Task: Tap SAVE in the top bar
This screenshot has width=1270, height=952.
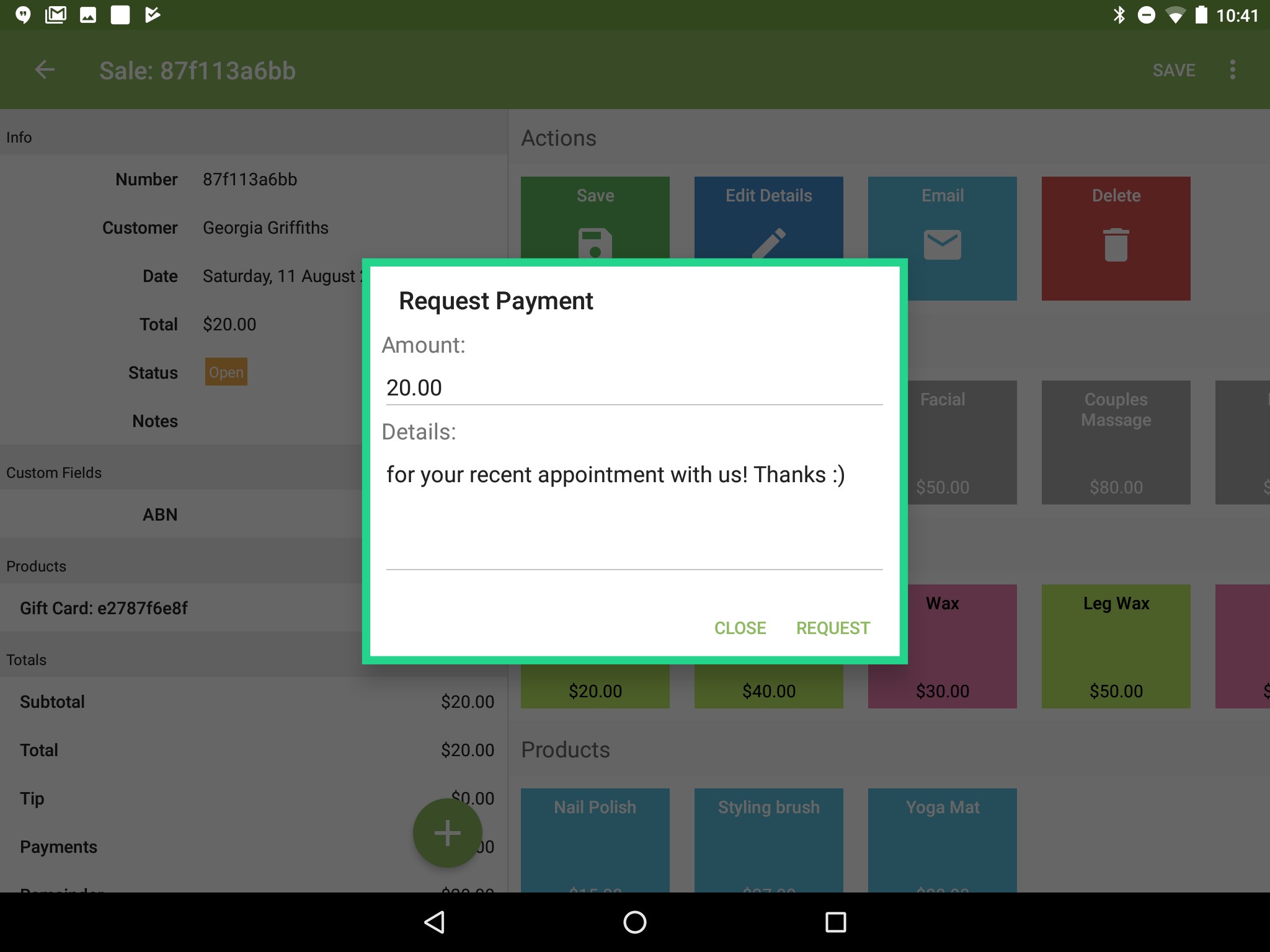Action: (x=1173, y=70)
